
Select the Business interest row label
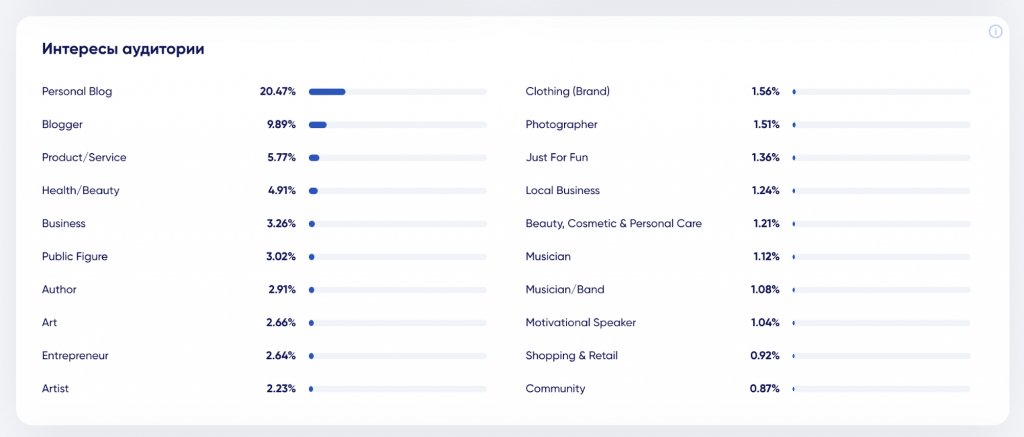[x=63, y=223]
